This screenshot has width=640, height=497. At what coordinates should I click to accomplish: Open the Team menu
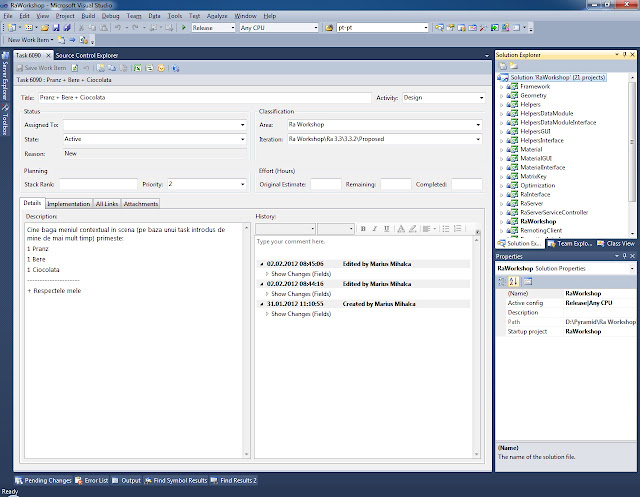[133, 16]
